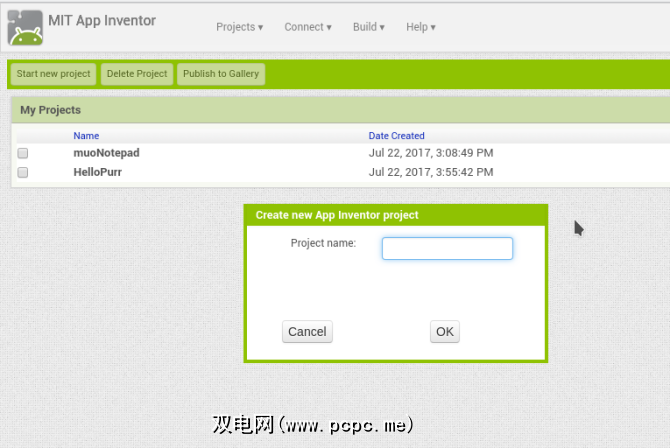Tick the HelloPurr project checkbox
The height and width of the screenshot is (448, 670).
pos(23,172)
